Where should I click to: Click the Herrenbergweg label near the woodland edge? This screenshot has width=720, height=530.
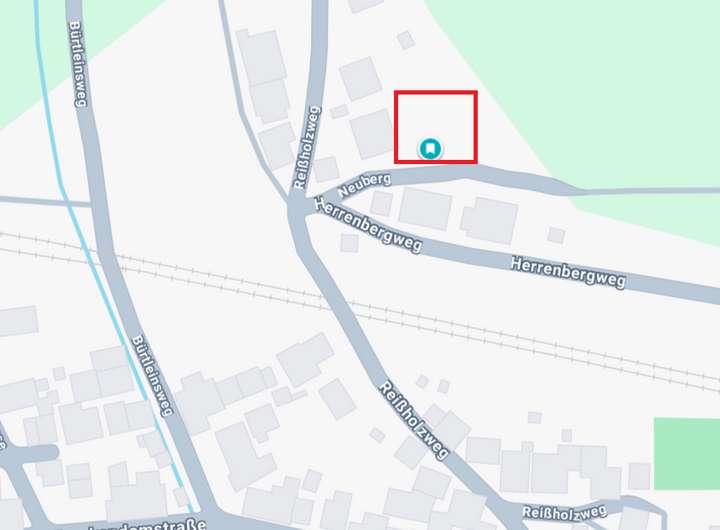(568, 273)
